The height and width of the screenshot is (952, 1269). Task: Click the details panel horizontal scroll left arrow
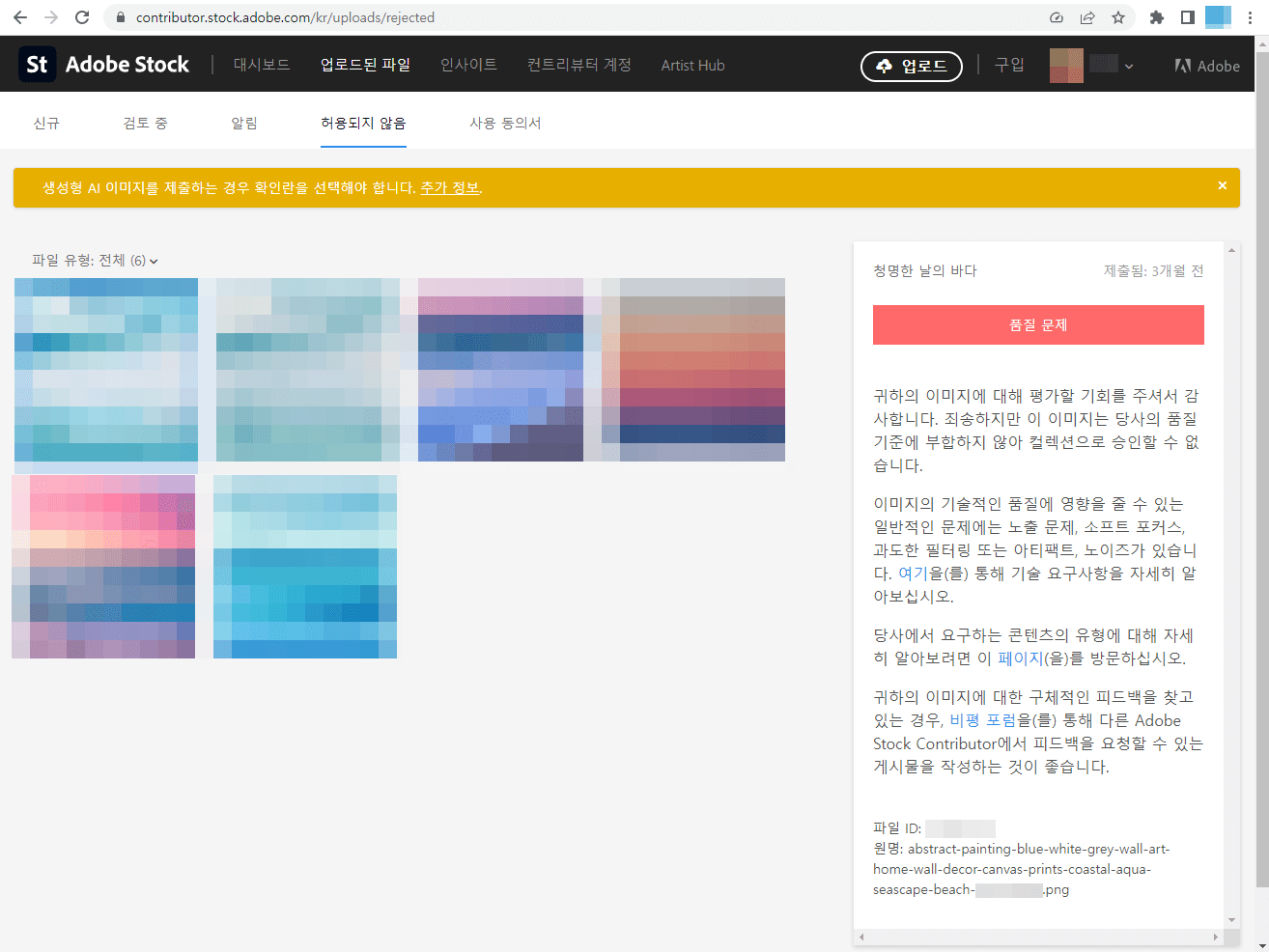862,937
